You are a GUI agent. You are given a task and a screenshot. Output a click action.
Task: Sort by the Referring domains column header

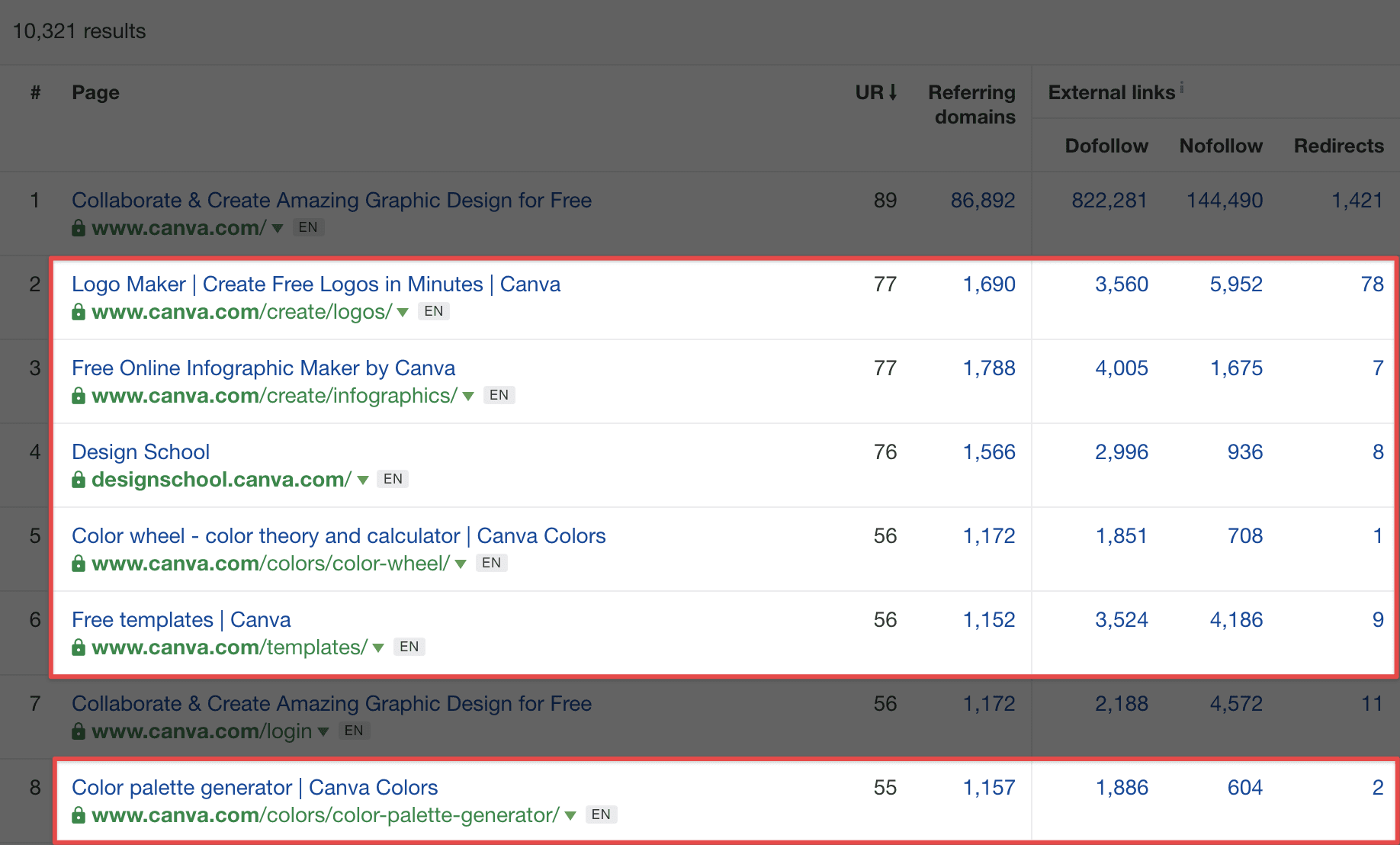(x=971, y=104)
